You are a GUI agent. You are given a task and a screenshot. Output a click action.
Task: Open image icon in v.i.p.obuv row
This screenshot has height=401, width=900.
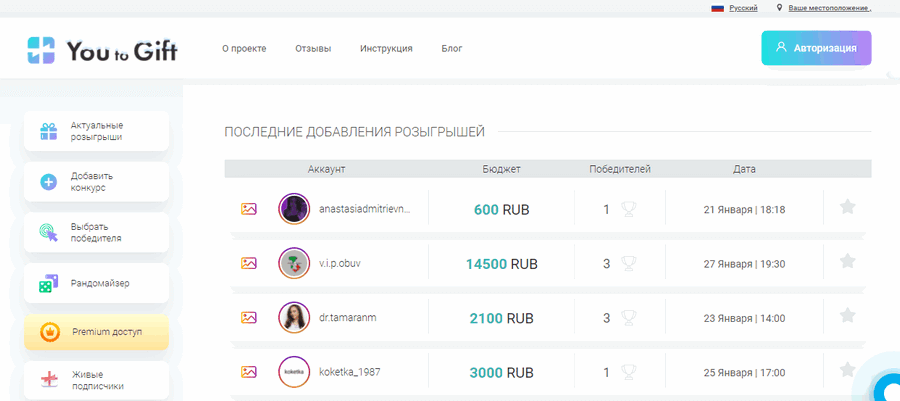click(x=249, y=263)
